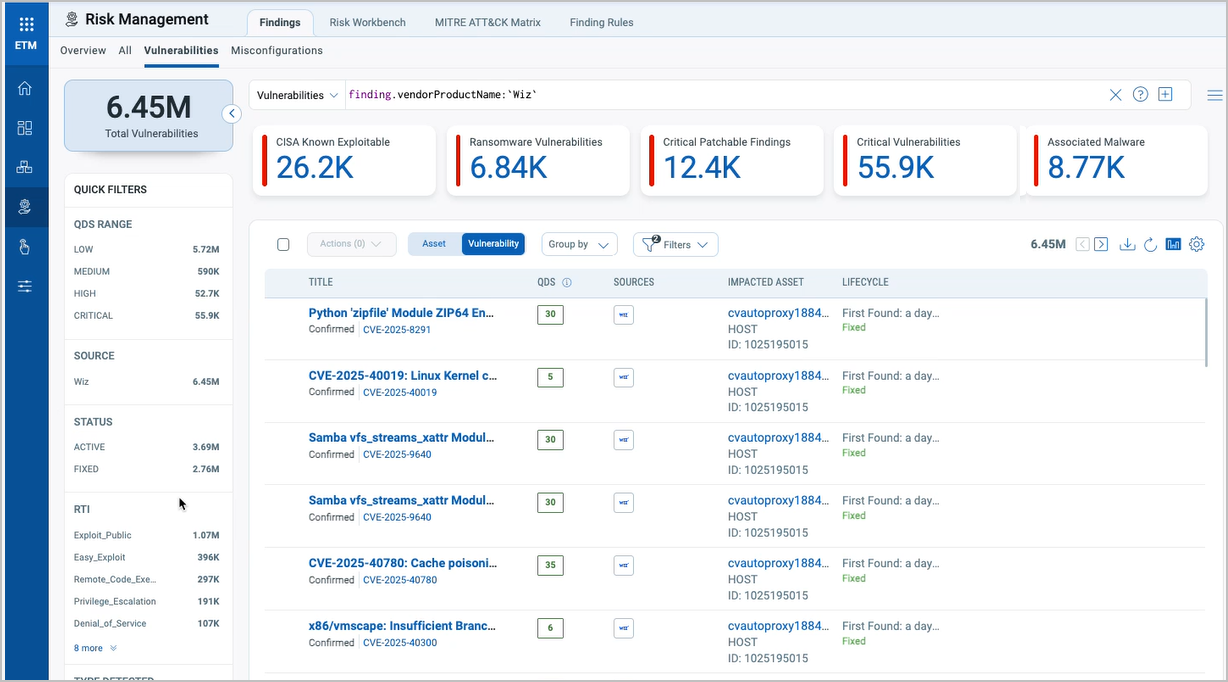Expand the Filters dropdown
This screenshot has height=682, width=1228.
tap(676, 244)
